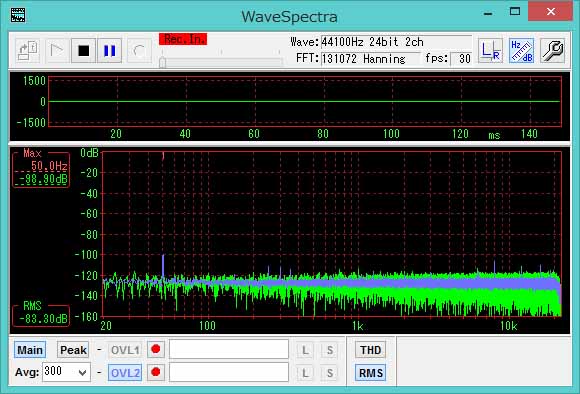Select the THD measurement button
This screenshot has height=394, width=580.
pyautogui.click(x=371, y=350)
